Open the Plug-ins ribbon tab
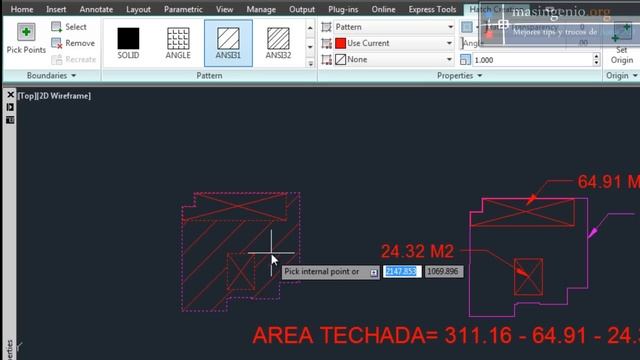640x360 pixels. [x=343, y=9]
